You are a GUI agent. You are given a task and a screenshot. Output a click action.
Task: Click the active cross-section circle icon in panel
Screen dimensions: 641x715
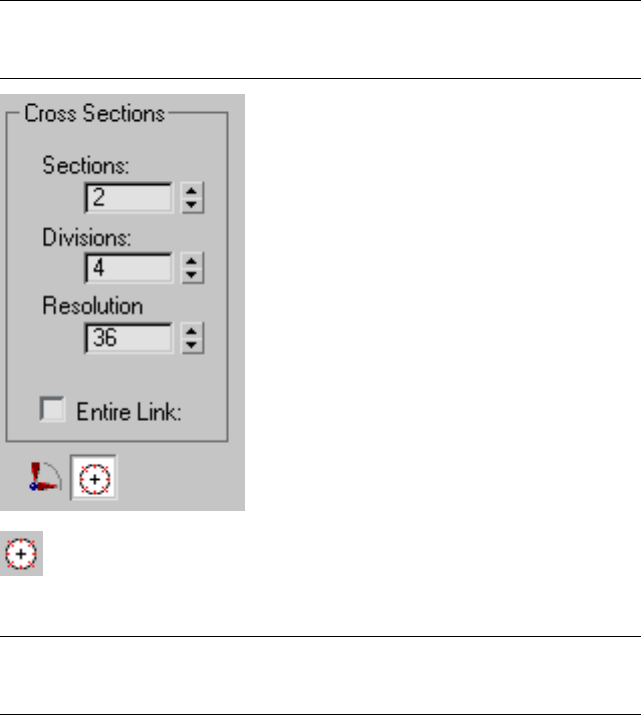pos(93,481)
